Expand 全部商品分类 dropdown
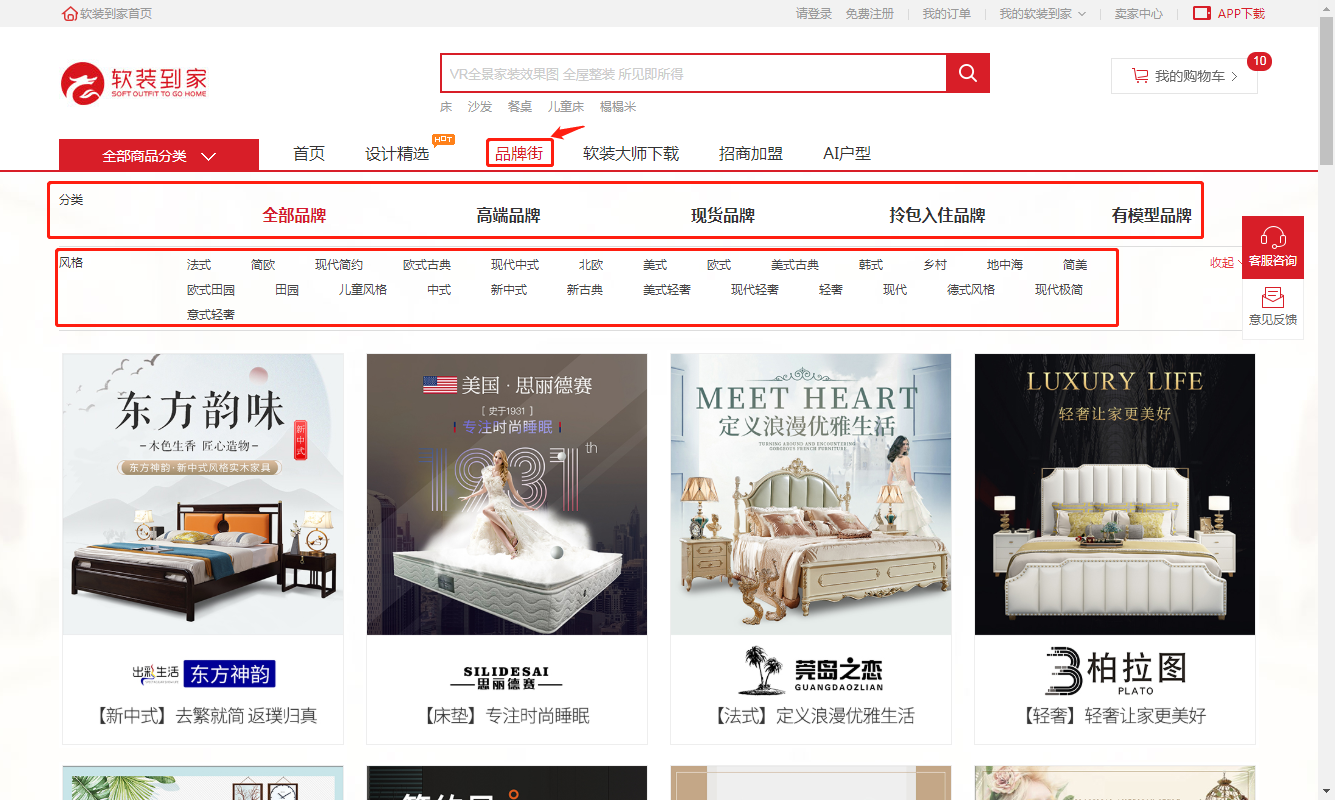Image resolution: width=1335 pixels, height=800 pixels. point(159,156)
